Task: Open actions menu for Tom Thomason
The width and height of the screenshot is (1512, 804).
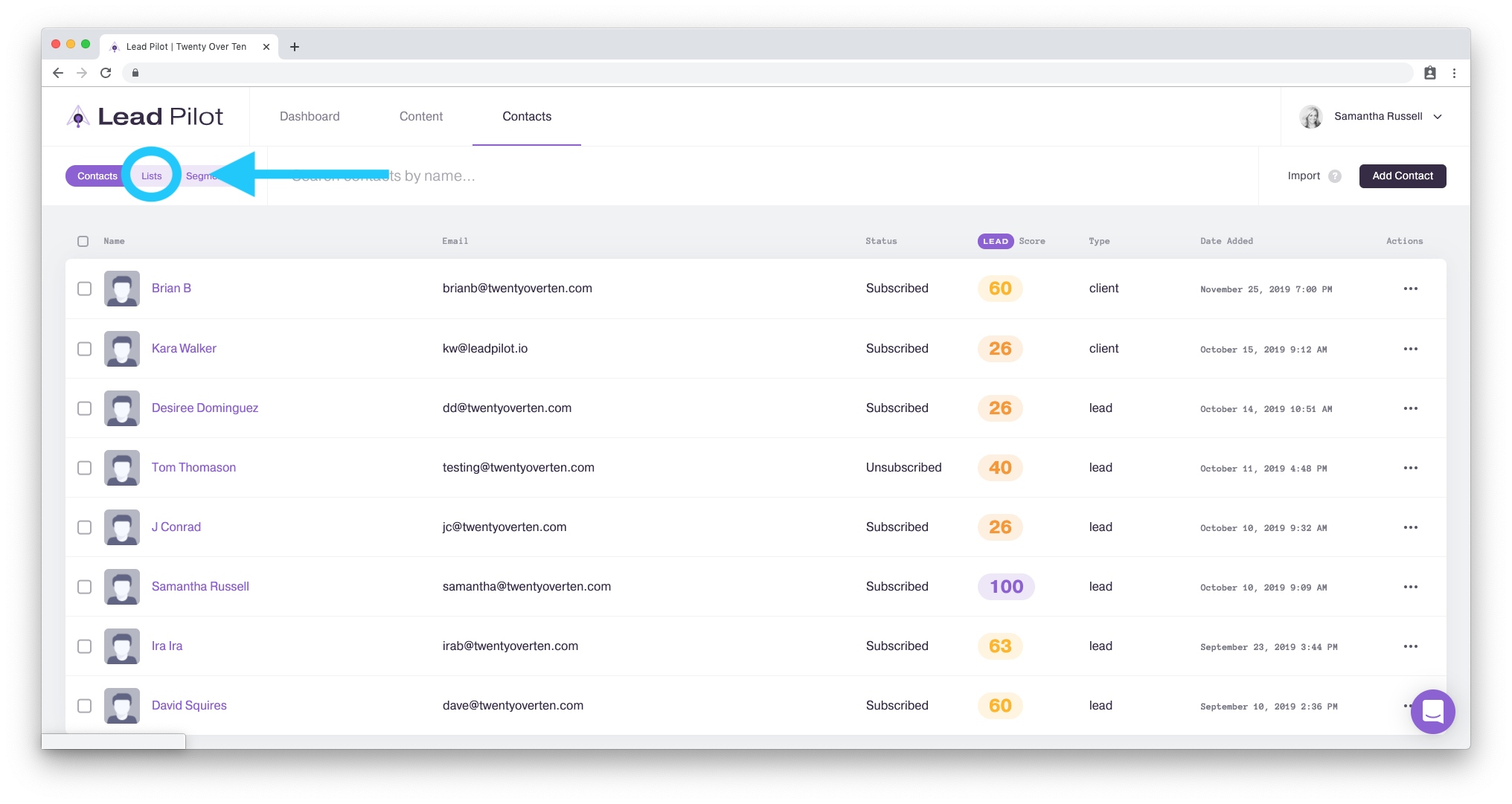Action: click(1410, 468)
